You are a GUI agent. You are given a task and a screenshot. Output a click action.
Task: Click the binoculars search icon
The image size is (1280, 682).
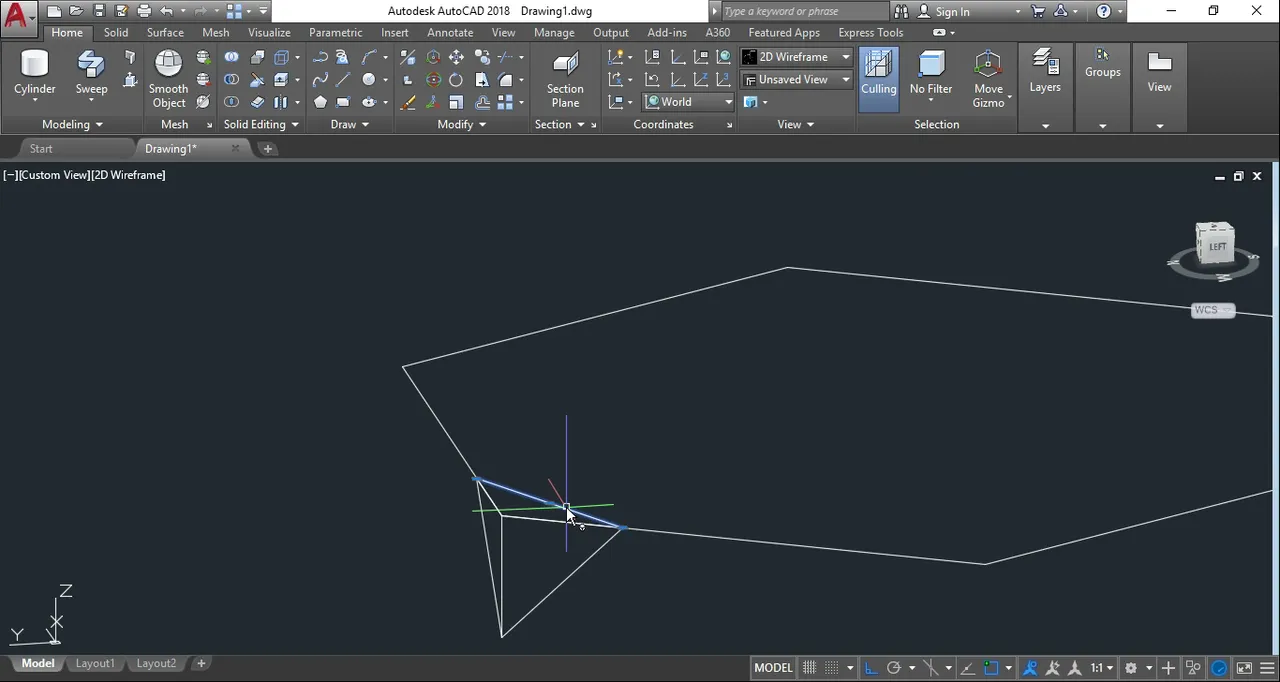[x=901, y=11]
